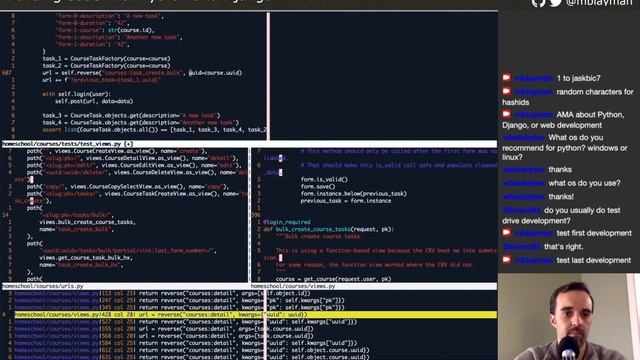Click "views.CourseDeleteView.as_view()" path line
This screenshot has height=360, width=640.
pyautogui.click(x=137, y=172)
